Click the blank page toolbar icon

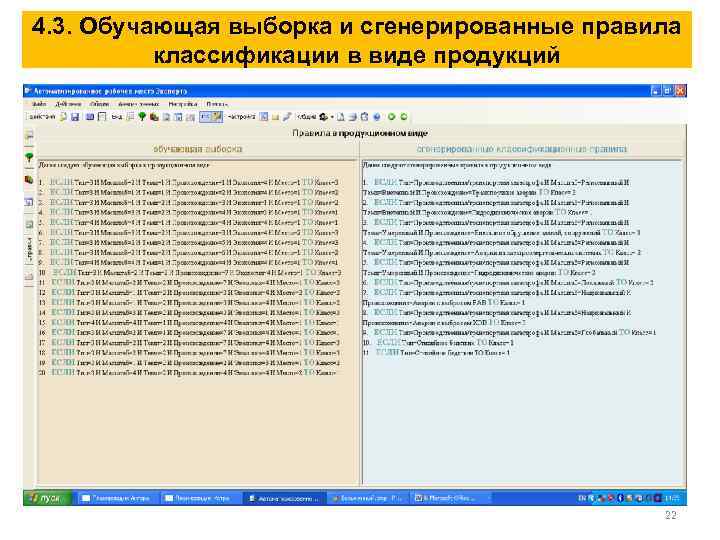click(x=341, y=117)
